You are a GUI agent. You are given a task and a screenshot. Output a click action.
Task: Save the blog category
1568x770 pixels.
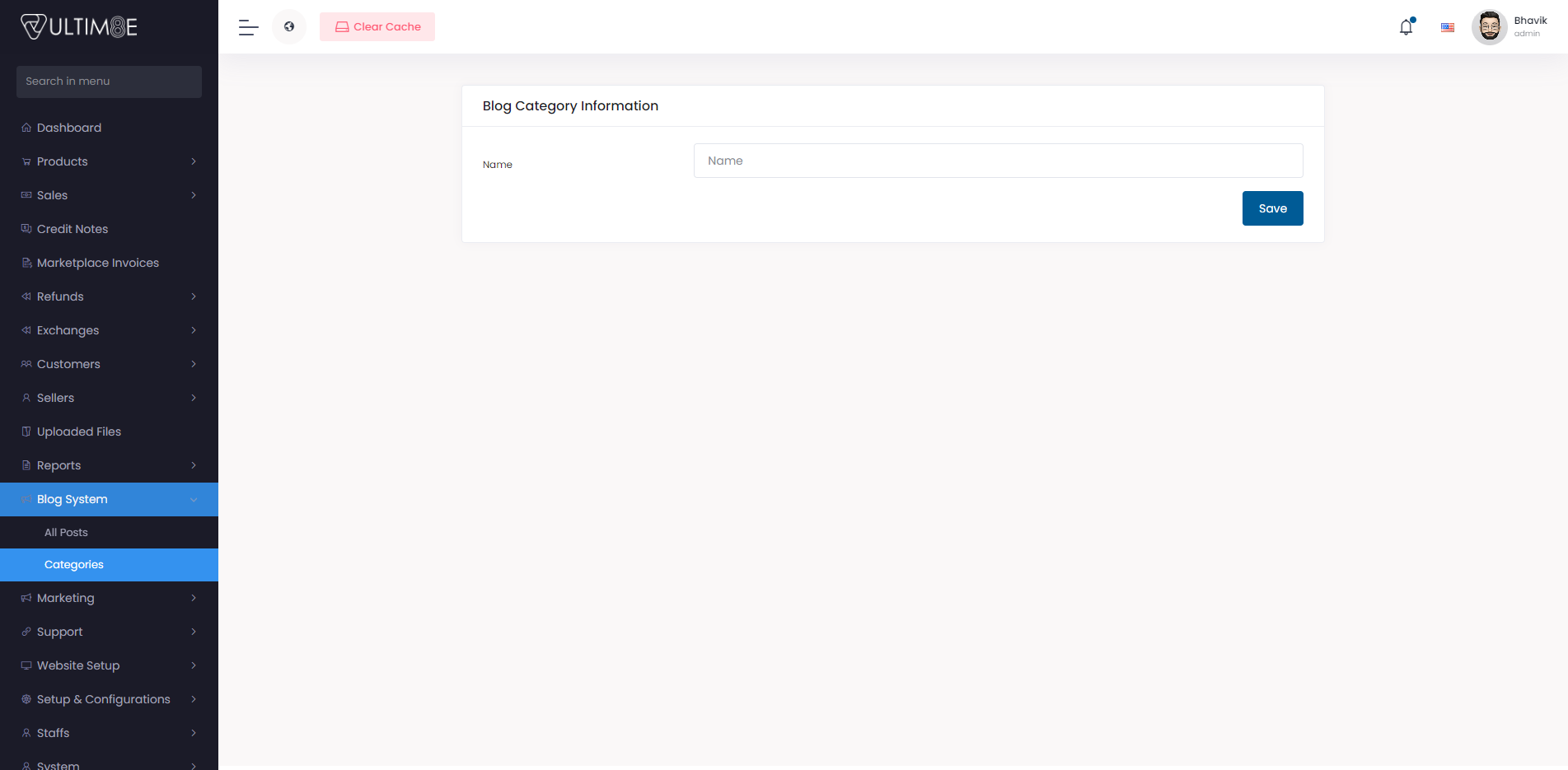[x=1272, y=208]
